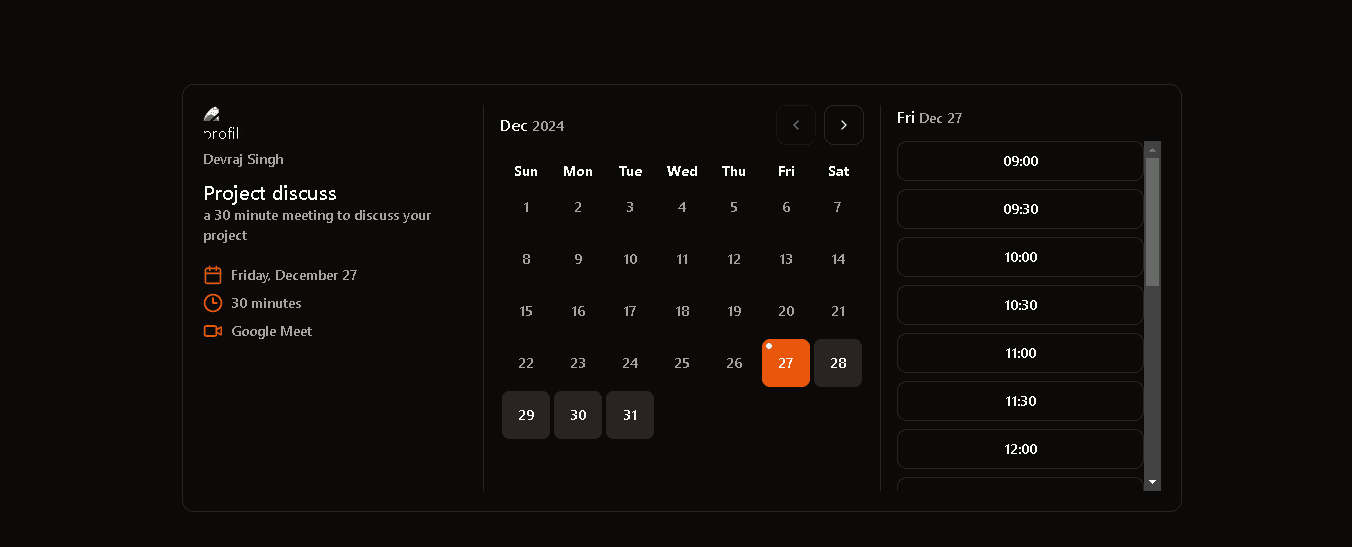Click the orange calendar icon
This screenshot has width=1352, height=547.
point(212,275)
